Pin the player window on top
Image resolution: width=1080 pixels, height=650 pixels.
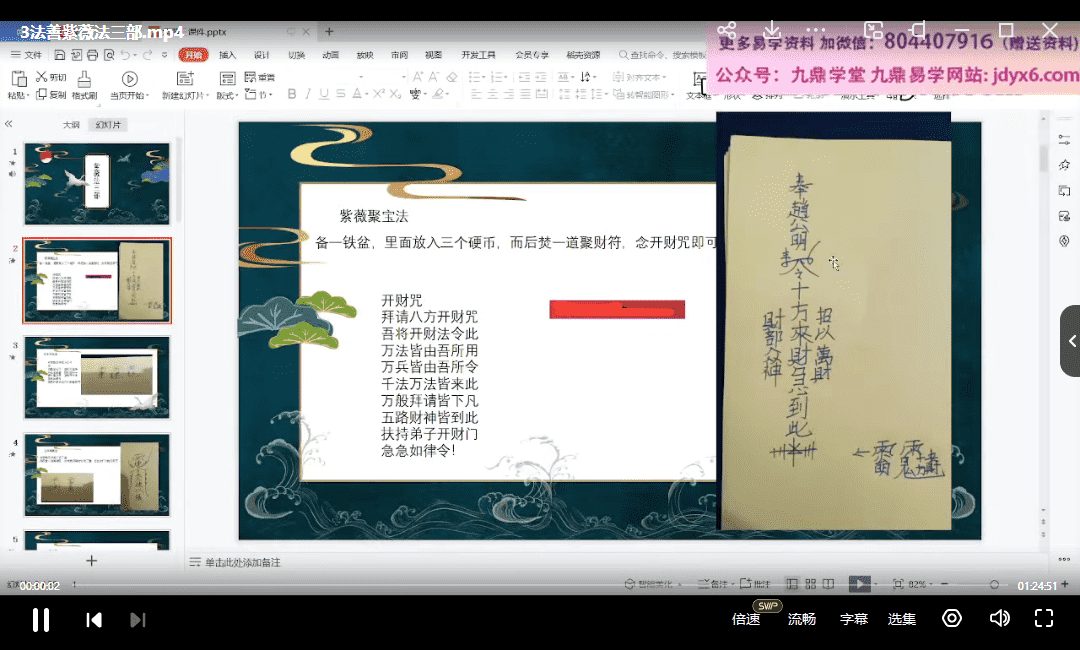click(x=919, y=31)
